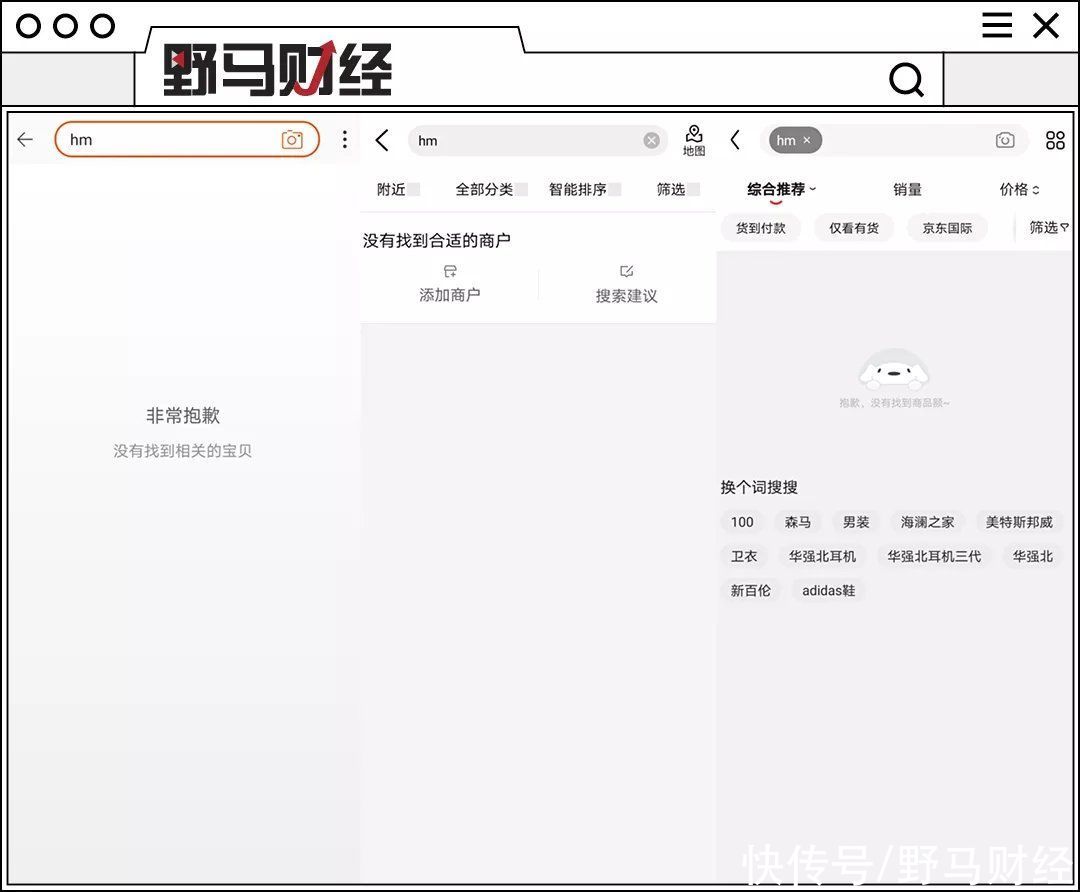
Task: Open the 海澜之家 suggested keyword link
Action: coord(926,521)
